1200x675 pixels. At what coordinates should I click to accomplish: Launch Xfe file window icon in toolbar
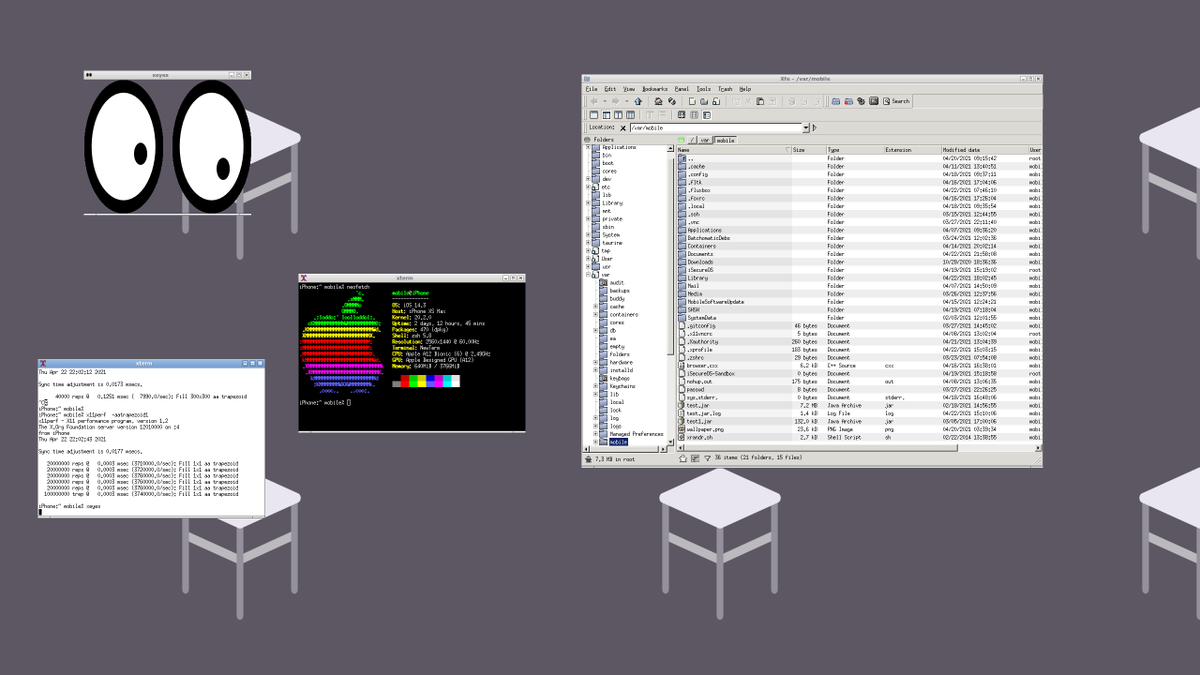pyautogui.click(x=835, y=101)
